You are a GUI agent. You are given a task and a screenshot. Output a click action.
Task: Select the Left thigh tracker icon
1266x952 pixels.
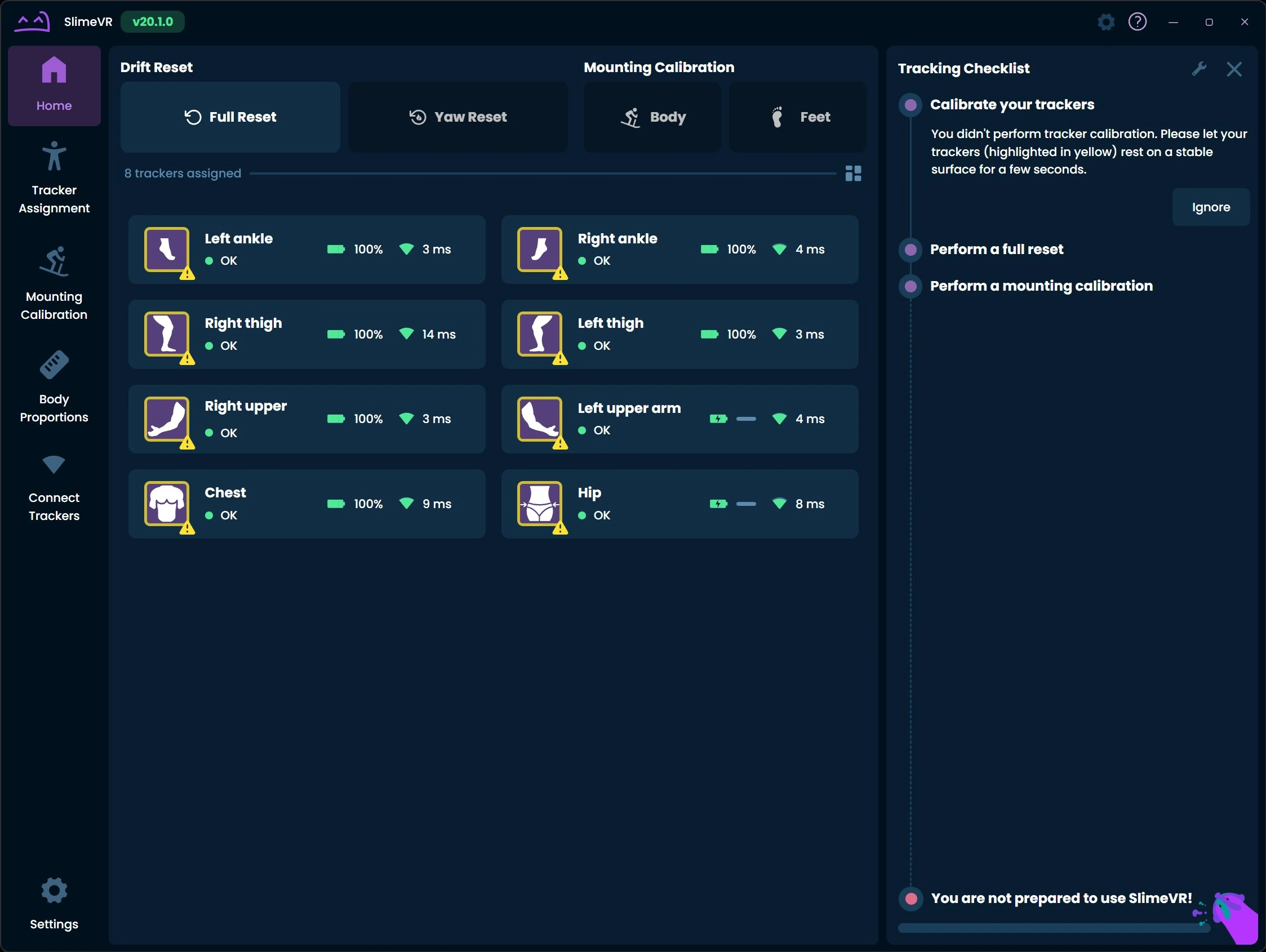coord(540,334)
